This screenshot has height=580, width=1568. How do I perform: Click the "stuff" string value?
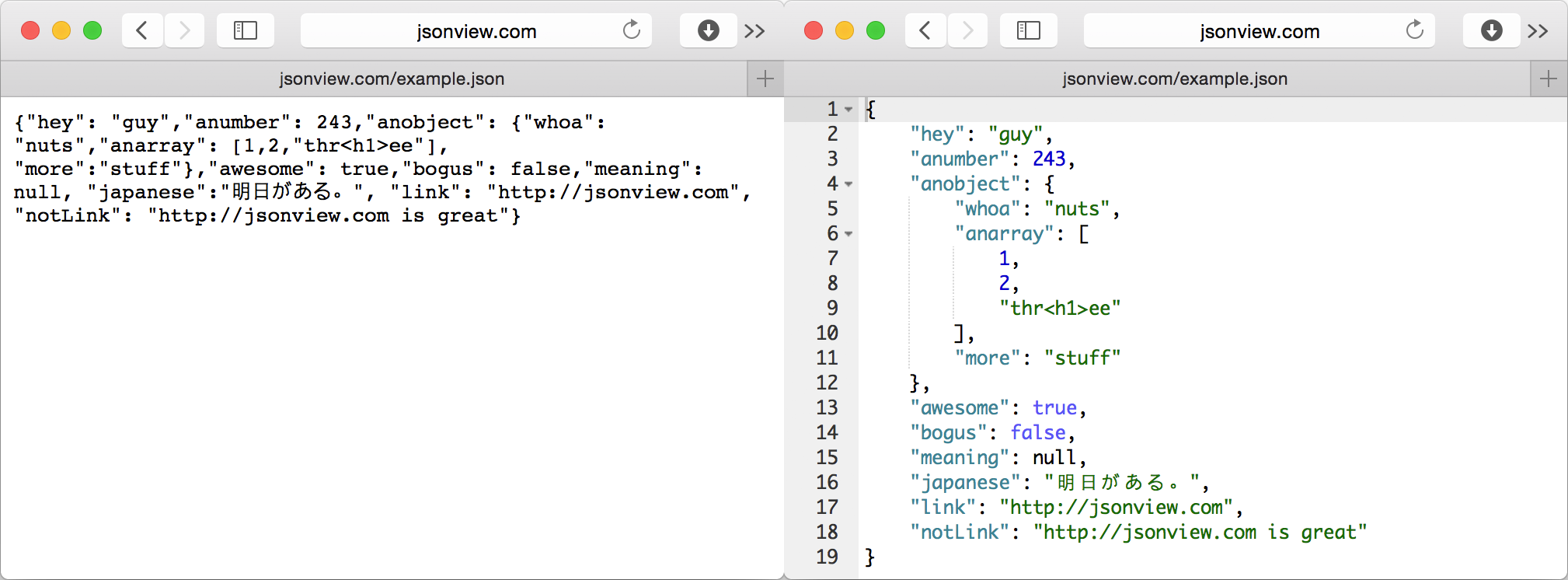click(1082, 358)
